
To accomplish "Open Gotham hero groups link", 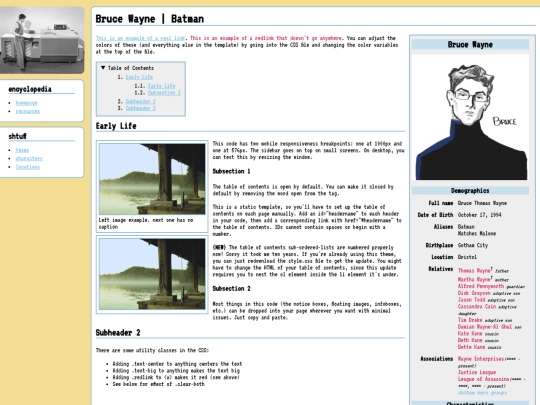I will click(482, 393).
